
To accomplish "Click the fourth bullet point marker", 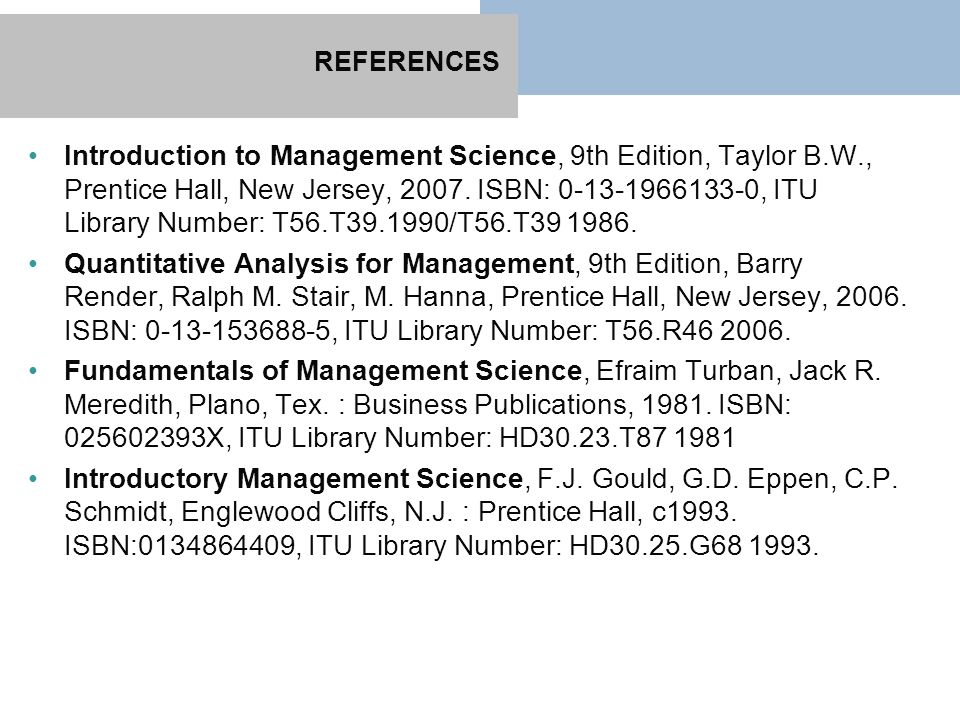I will [x=33, y=478].
